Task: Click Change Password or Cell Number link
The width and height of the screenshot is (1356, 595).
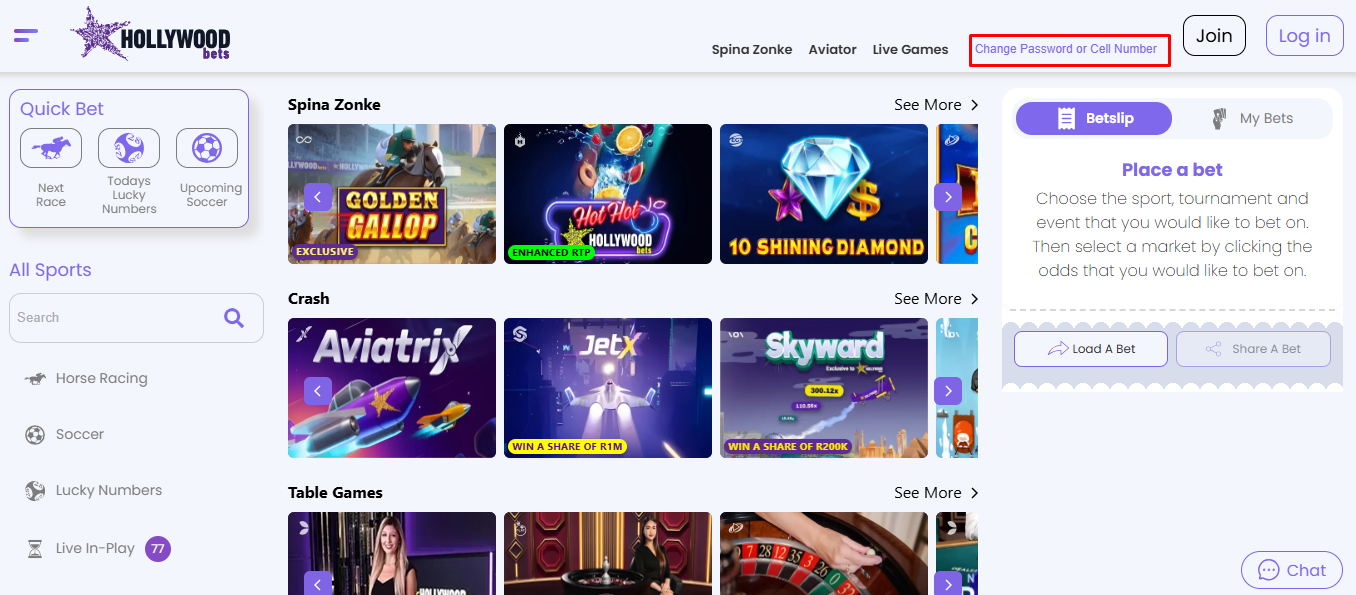Action: [x=1066, y=49]
